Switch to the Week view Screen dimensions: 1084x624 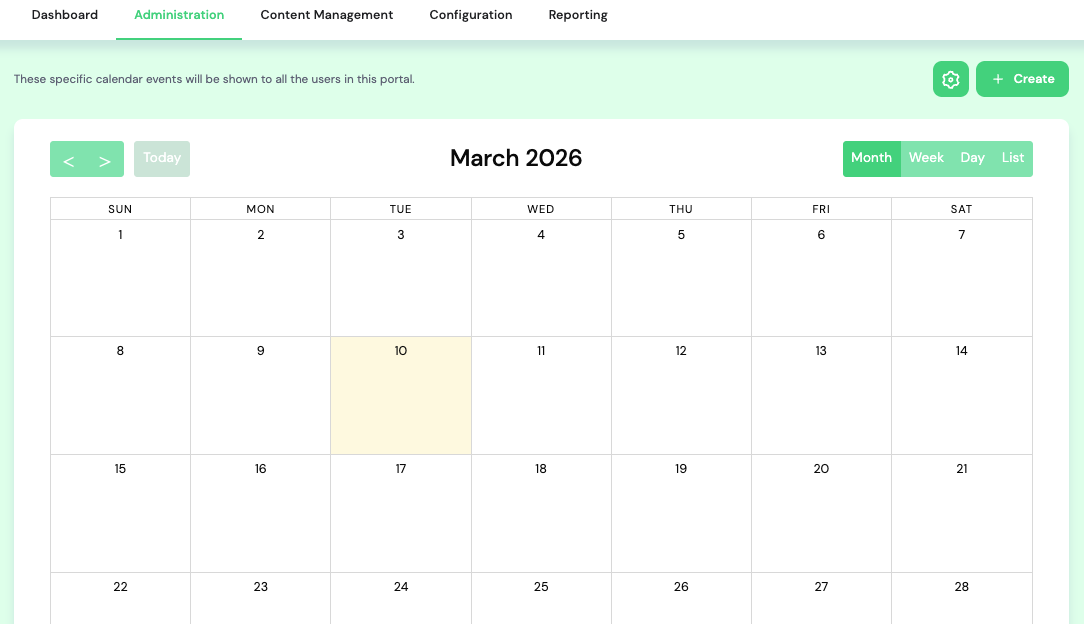pyautogui.click(x=926, y=158)
